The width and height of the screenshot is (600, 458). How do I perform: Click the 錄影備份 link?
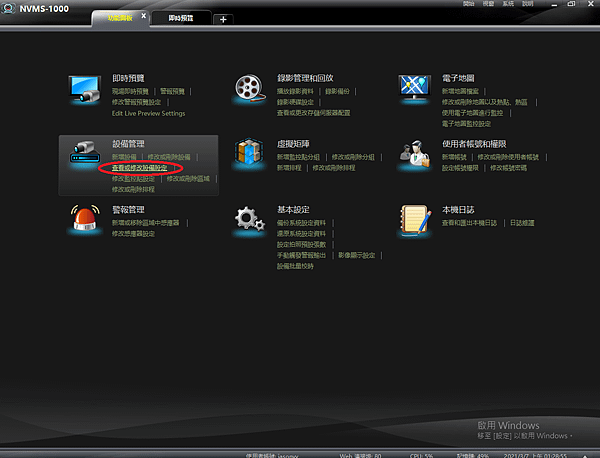coord(338,91)
